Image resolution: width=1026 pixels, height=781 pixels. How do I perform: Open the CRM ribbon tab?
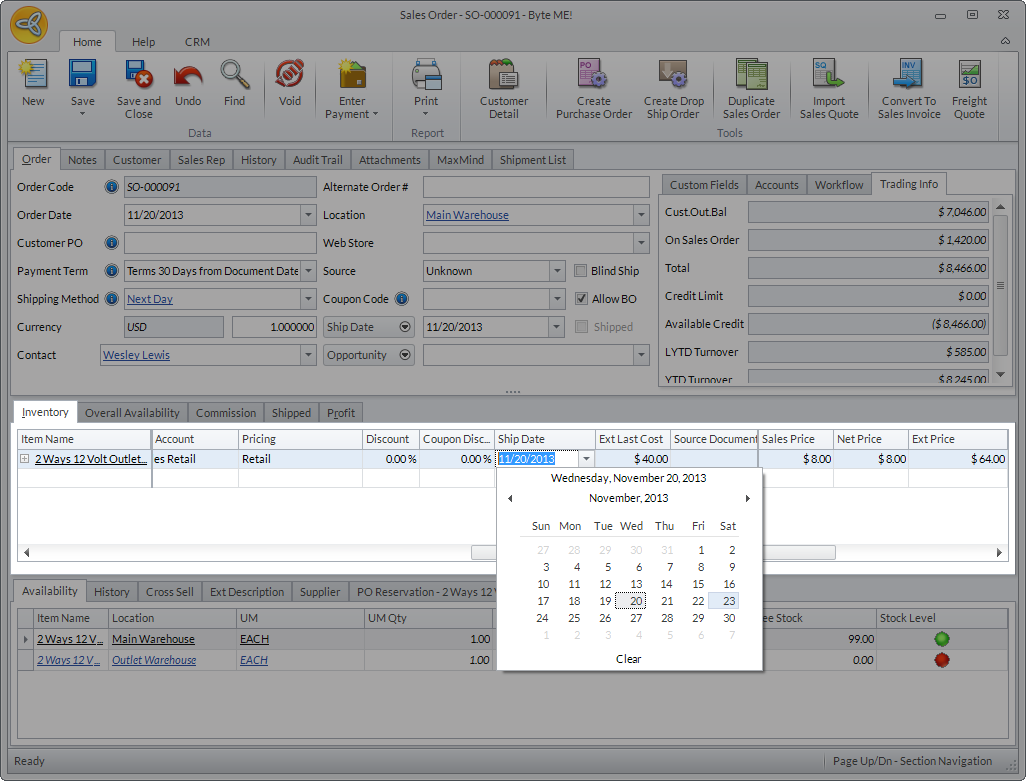(197, 42)
